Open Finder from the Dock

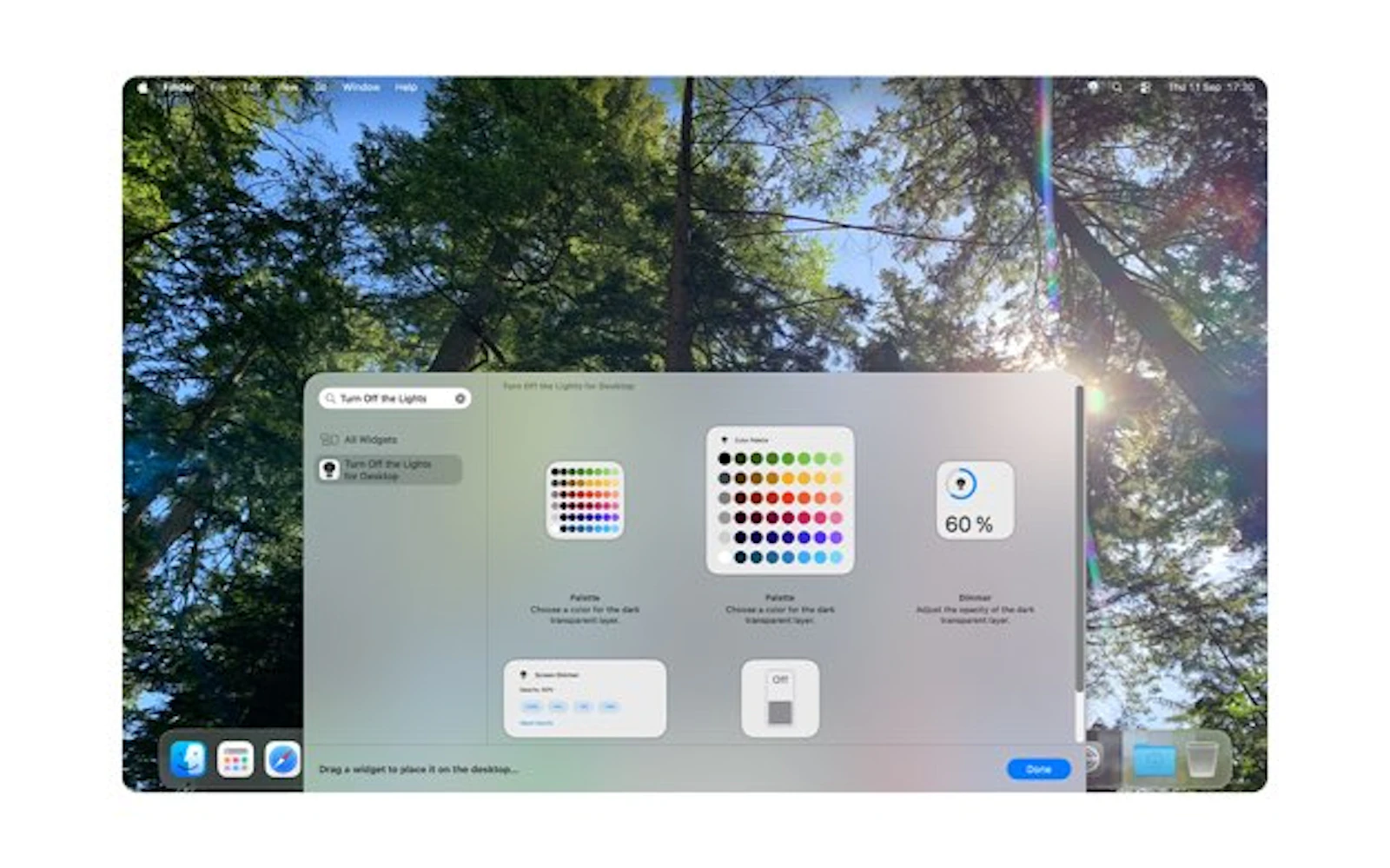[x=188, y=760]
